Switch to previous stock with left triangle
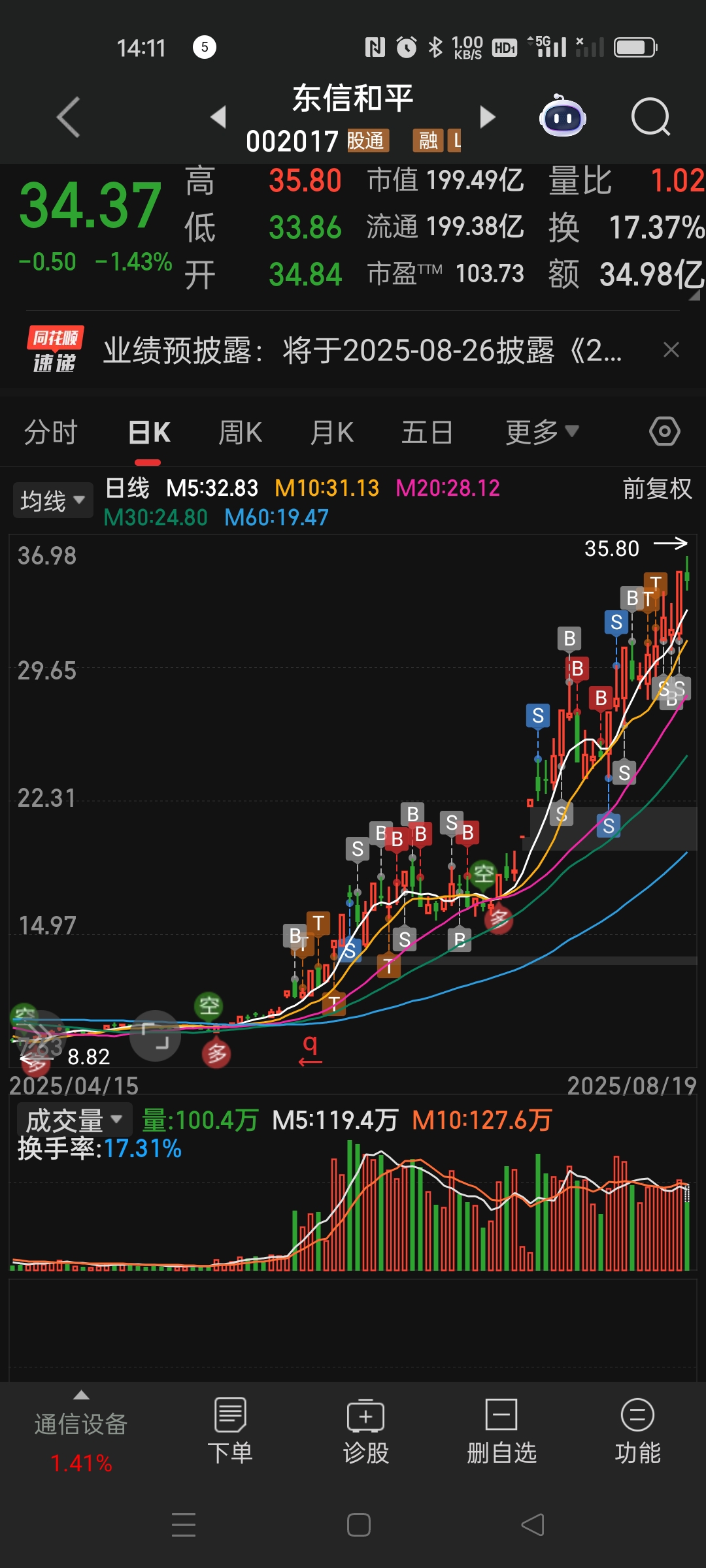Viewport: 706px width, 1568px height. point(218,117)
